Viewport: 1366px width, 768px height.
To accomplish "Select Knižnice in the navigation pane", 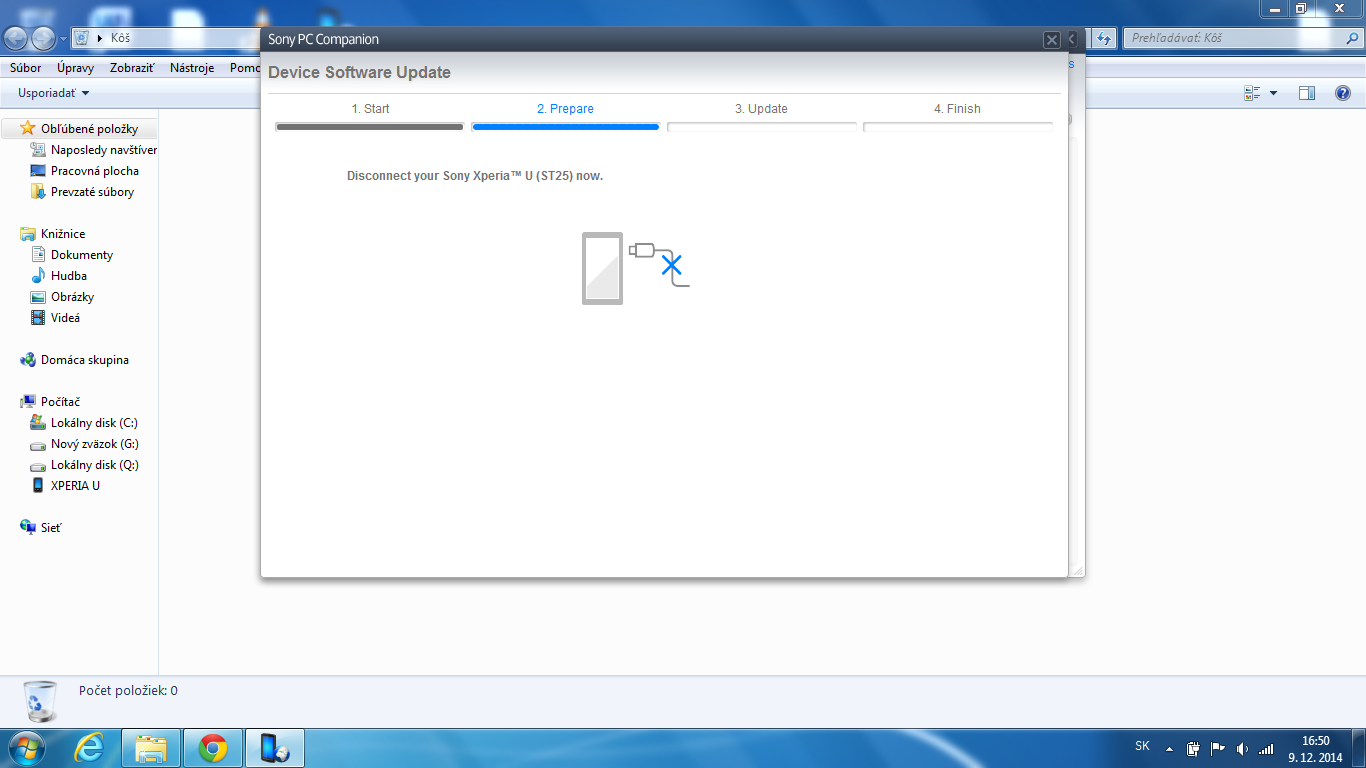I will [x=54, y=234].
